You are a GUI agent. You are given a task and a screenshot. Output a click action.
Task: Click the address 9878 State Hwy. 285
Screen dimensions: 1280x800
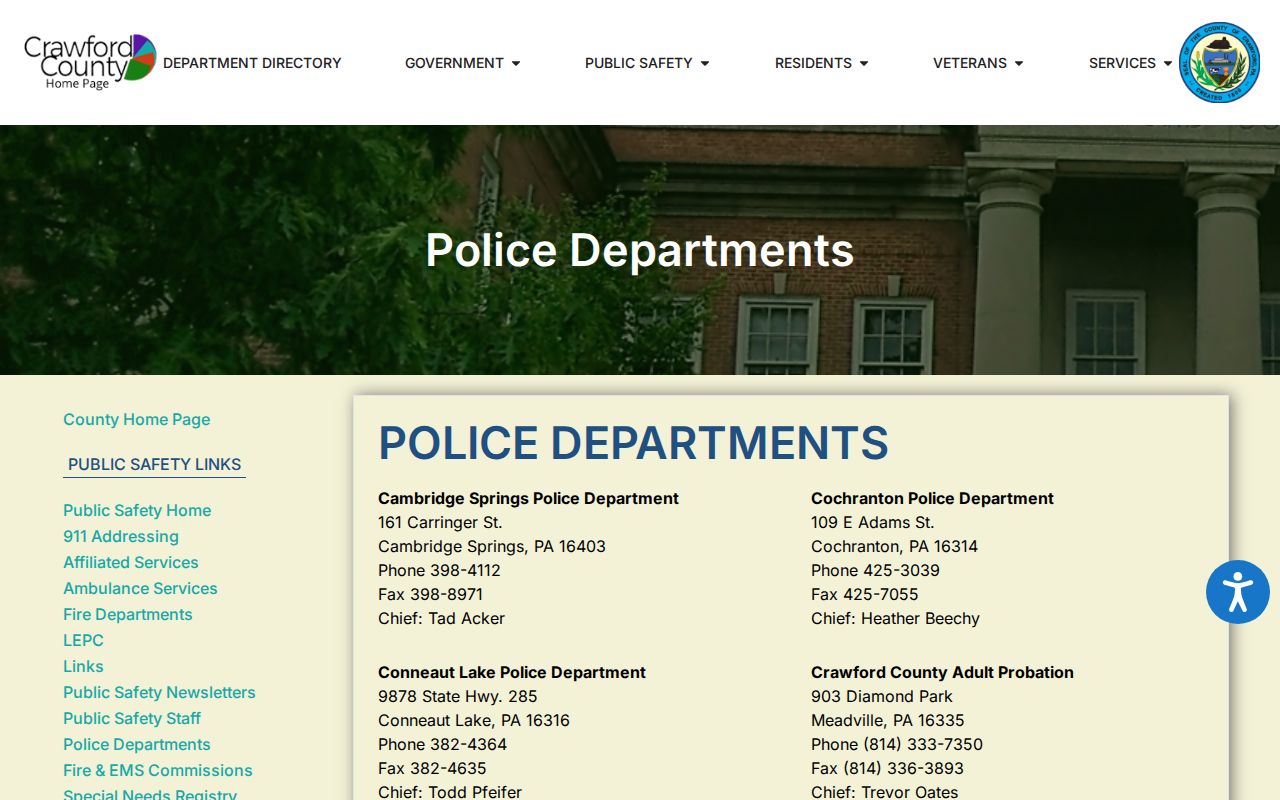pos(458,696)
